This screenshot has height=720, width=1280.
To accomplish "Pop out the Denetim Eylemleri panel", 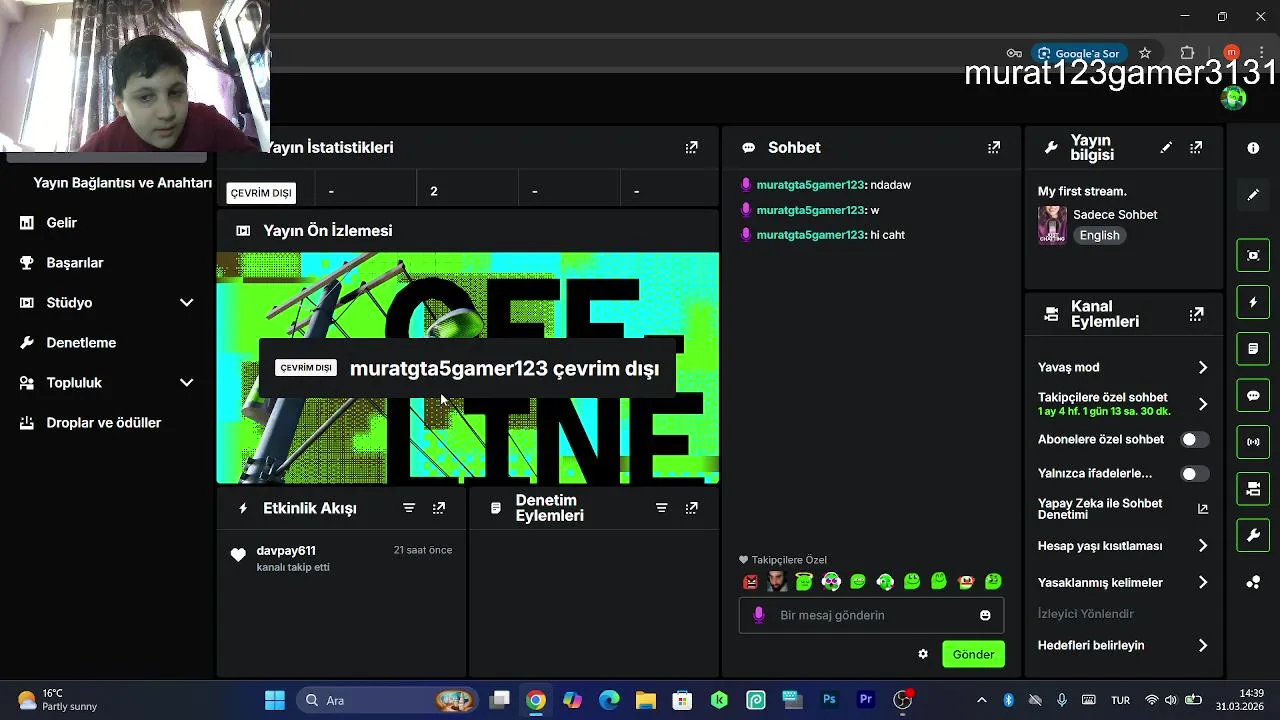I will (x=691, y=508).
